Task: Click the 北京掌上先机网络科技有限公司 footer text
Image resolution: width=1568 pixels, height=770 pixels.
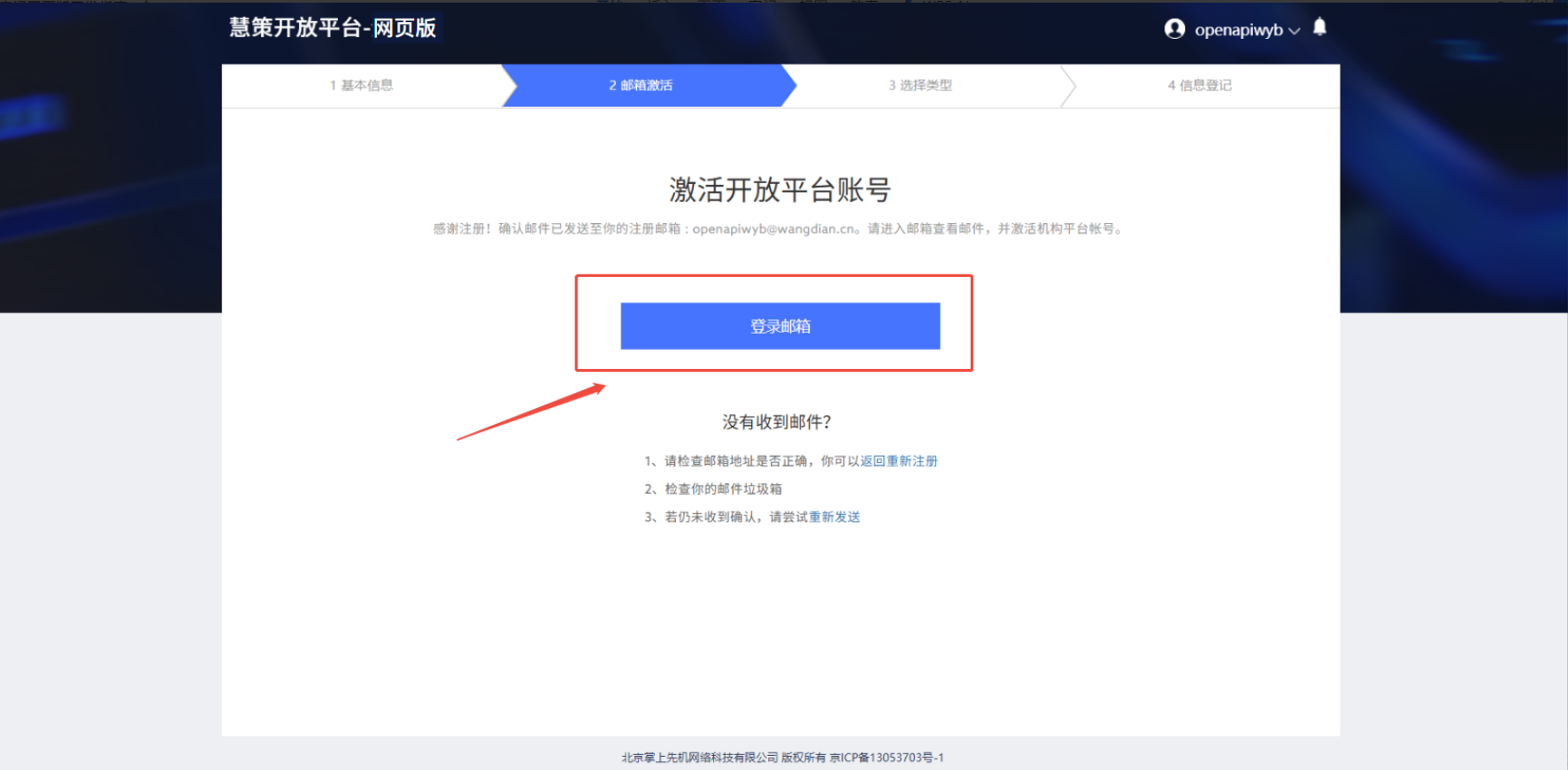Action: pos(699,758)
